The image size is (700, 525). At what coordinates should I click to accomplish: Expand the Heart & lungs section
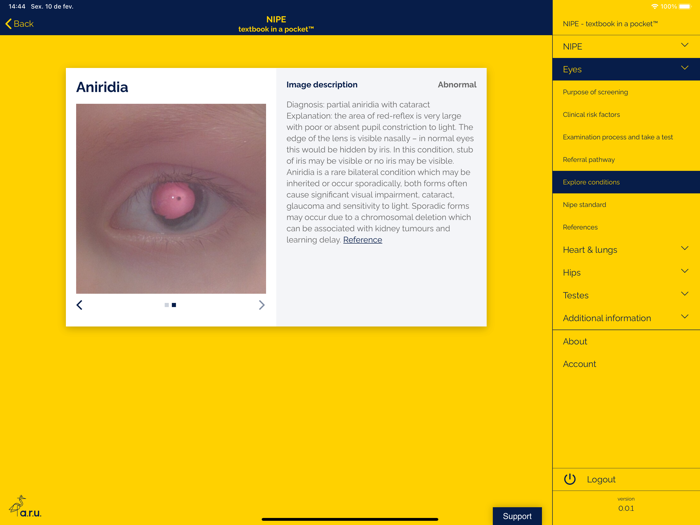(626, 250)
